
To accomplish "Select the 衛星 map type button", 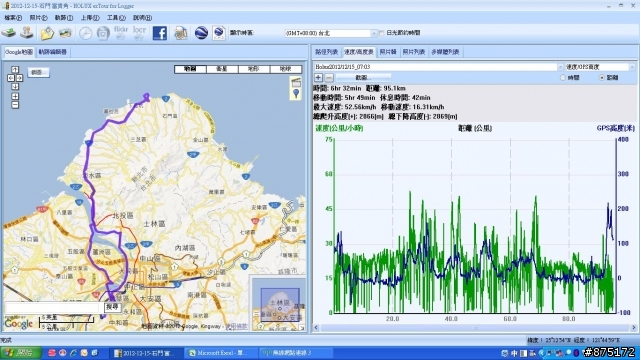I will click(222, 69).
